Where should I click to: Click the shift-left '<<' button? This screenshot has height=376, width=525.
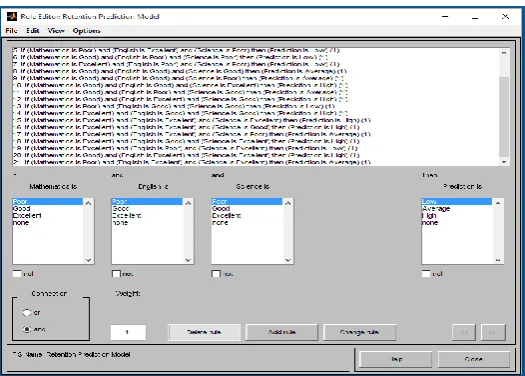464,332
